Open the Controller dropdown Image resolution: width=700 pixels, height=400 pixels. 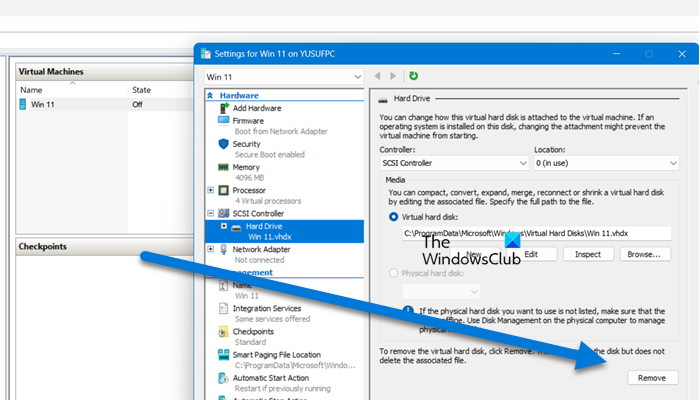pos(454,163)
